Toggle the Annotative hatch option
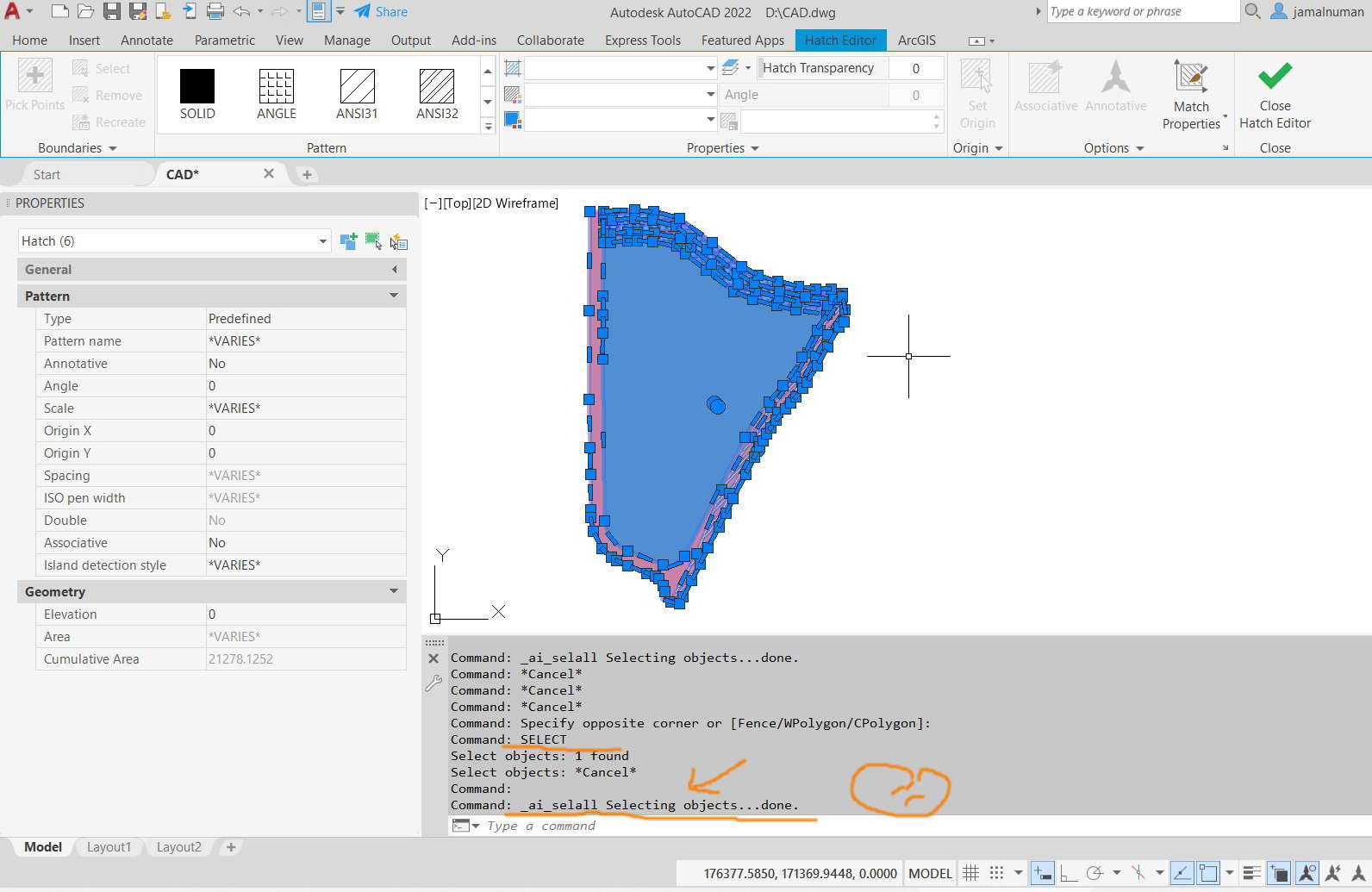Image resolution: width=1372 pixels, height=892 pixels. [x=1116, y=86]
